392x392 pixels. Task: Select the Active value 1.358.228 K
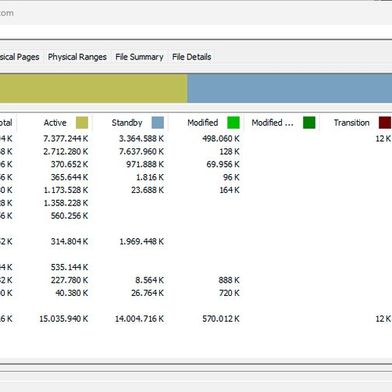(66, 203)
